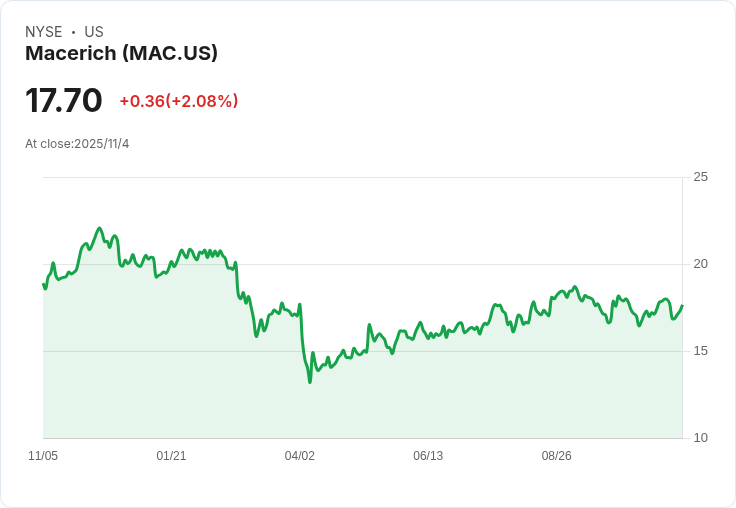The image size is (736, 508).
Task: Click the 10 y-axis price label
Action: 701,438
